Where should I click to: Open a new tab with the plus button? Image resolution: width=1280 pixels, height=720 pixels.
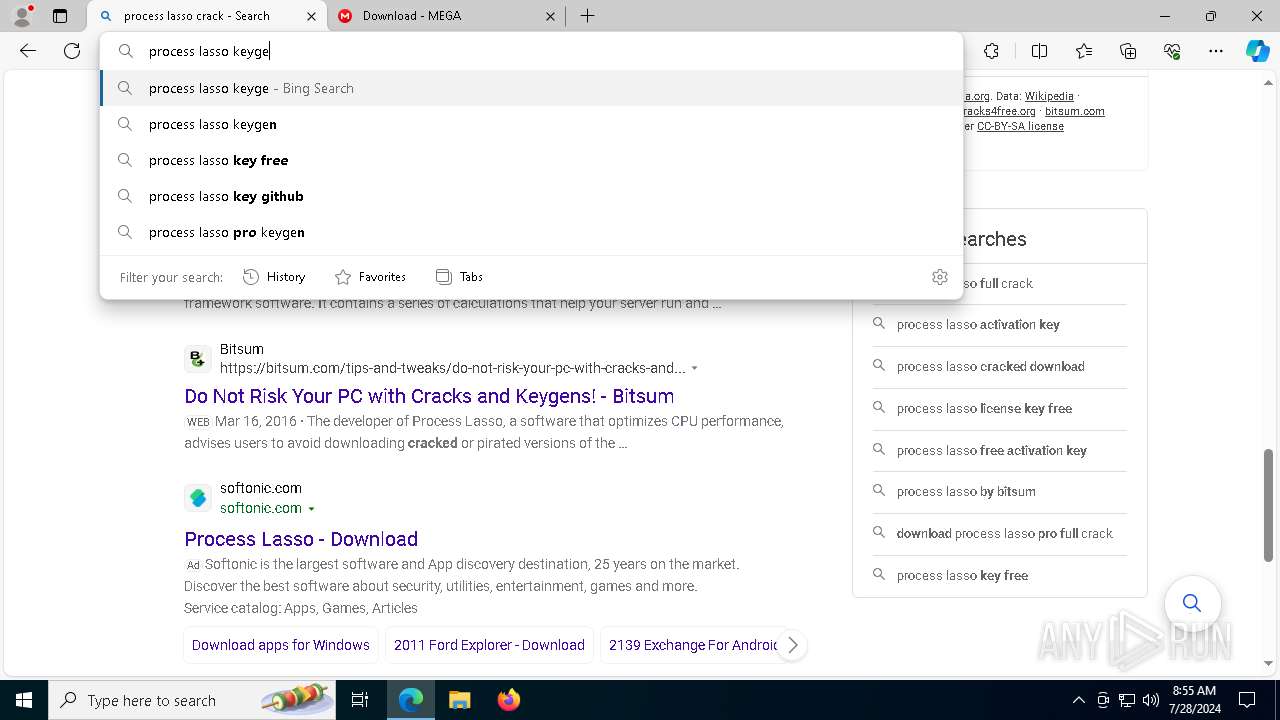coord(588,16)
